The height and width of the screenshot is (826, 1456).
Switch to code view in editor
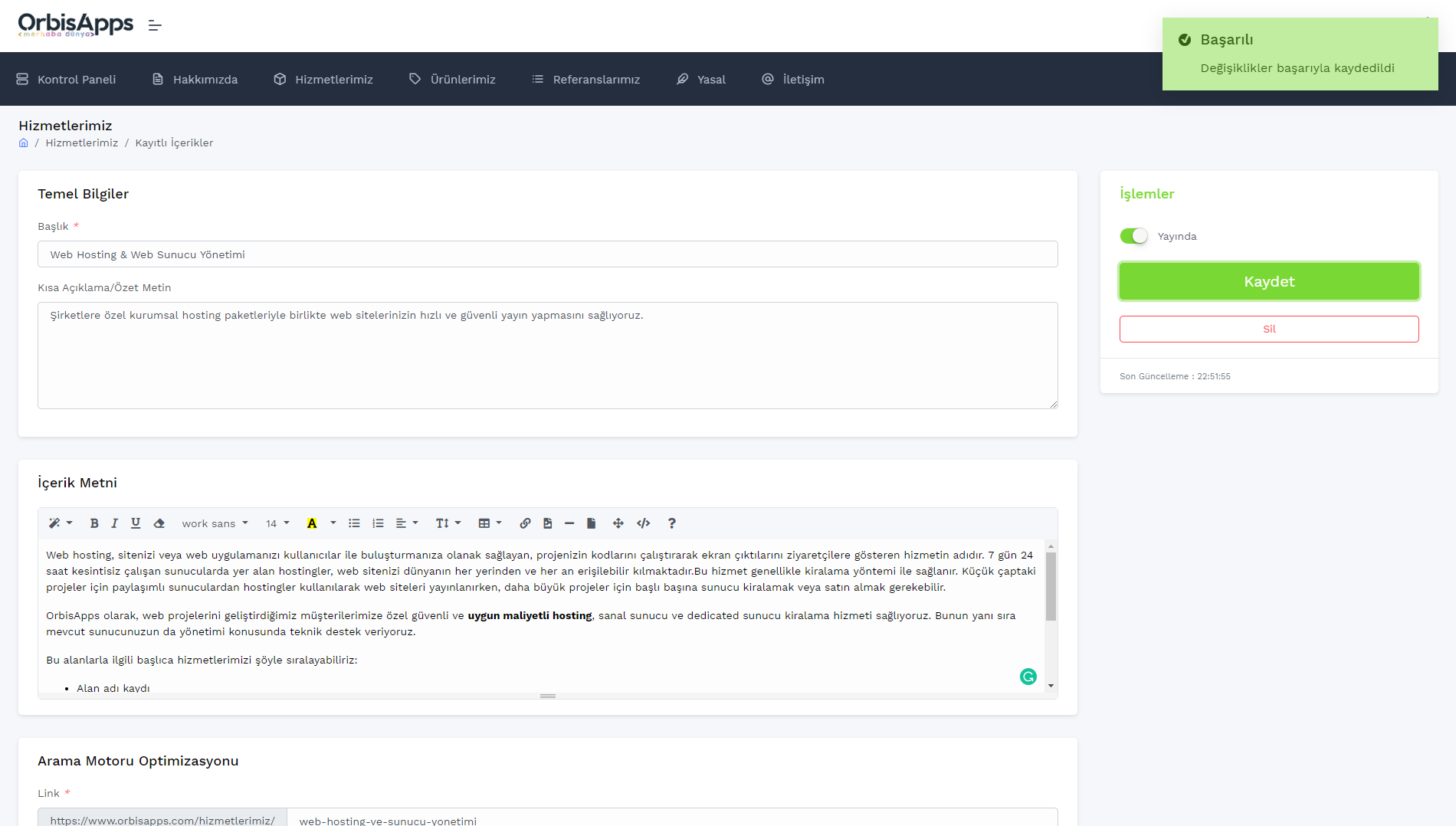644,523
